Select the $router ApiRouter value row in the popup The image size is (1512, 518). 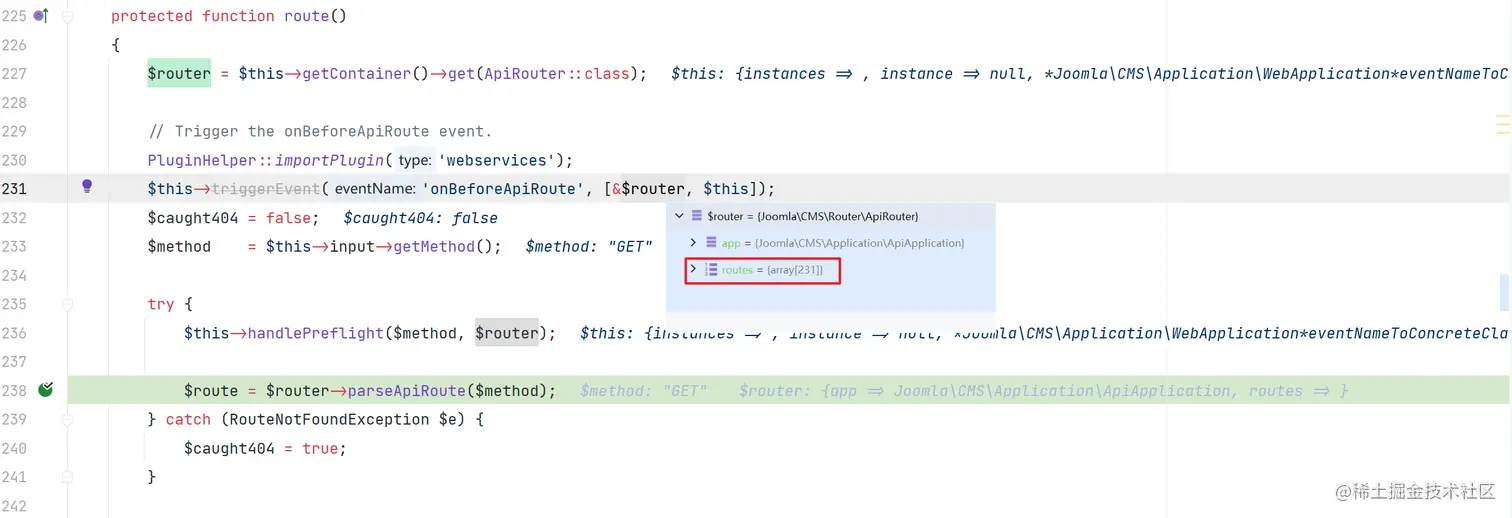click(831, 216)
